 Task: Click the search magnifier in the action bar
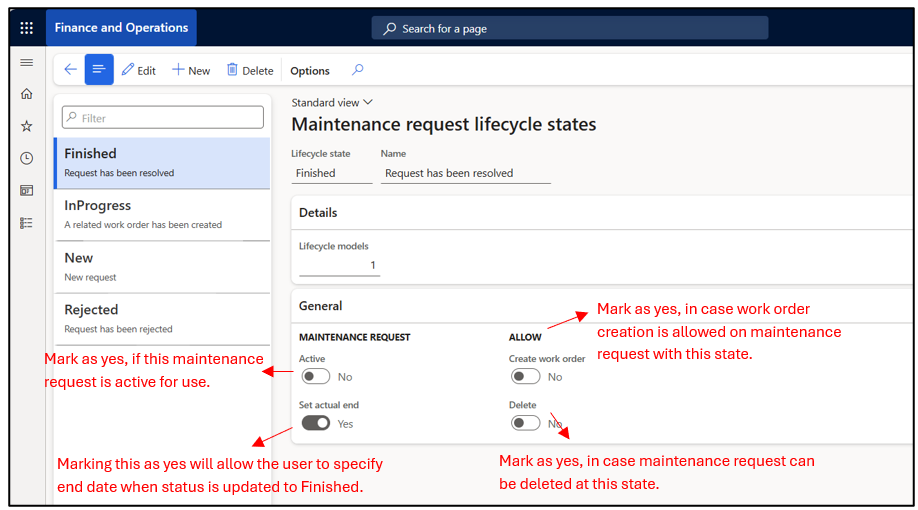pyautogui.click(x=357, y=70)
